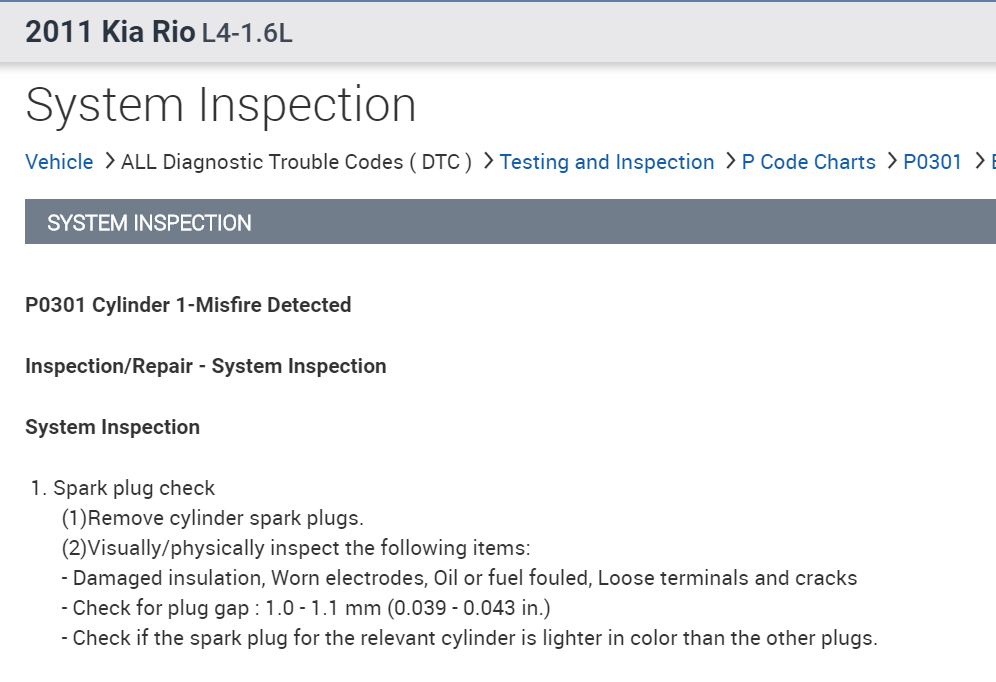Click the Spark plug check step
996x682 pixels.
coord(133,489)
